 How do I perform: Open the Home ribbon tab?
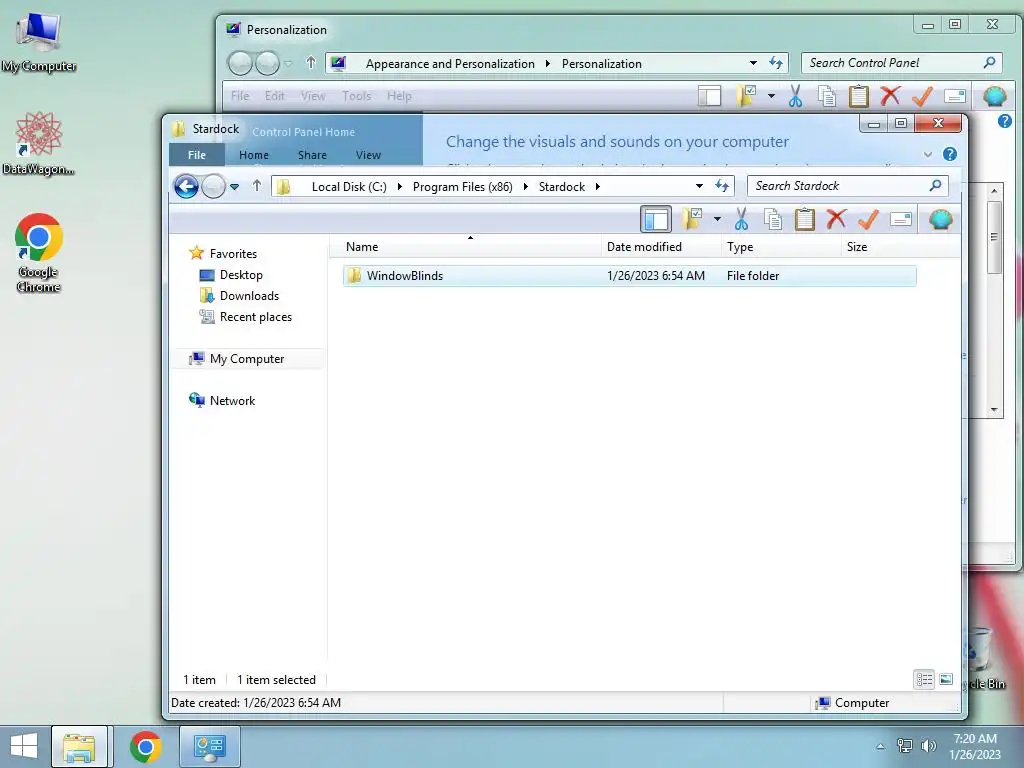pos(253,155)
